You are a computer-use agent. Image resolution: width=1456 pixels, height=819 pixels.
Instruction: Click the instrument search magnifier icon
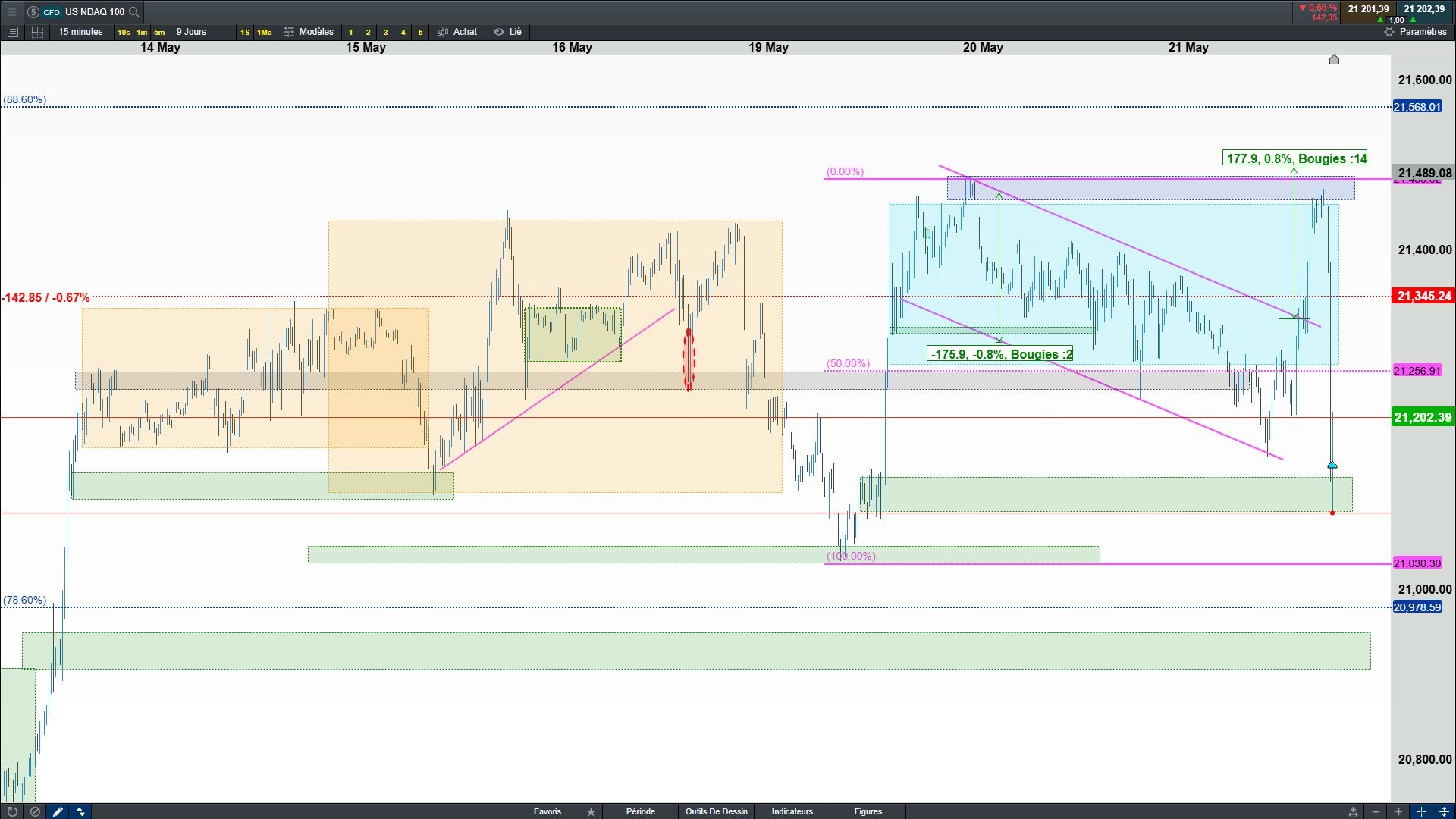pyautogui.click(x=134, y=11)
